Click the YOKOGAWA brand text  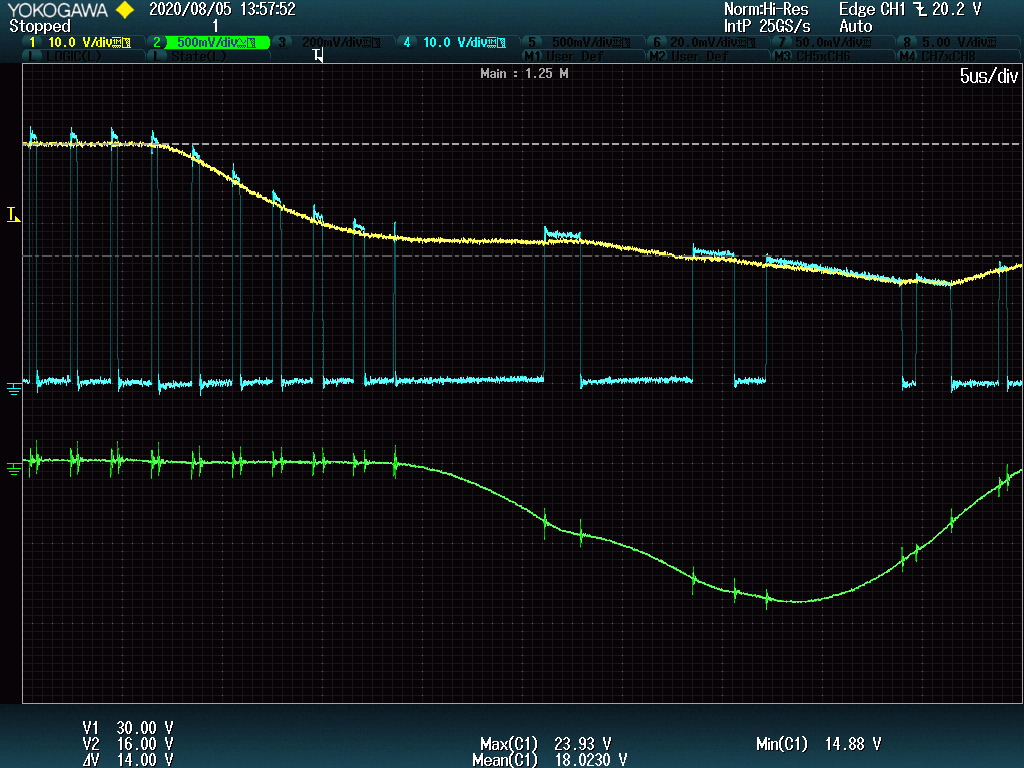click(57, 10)
